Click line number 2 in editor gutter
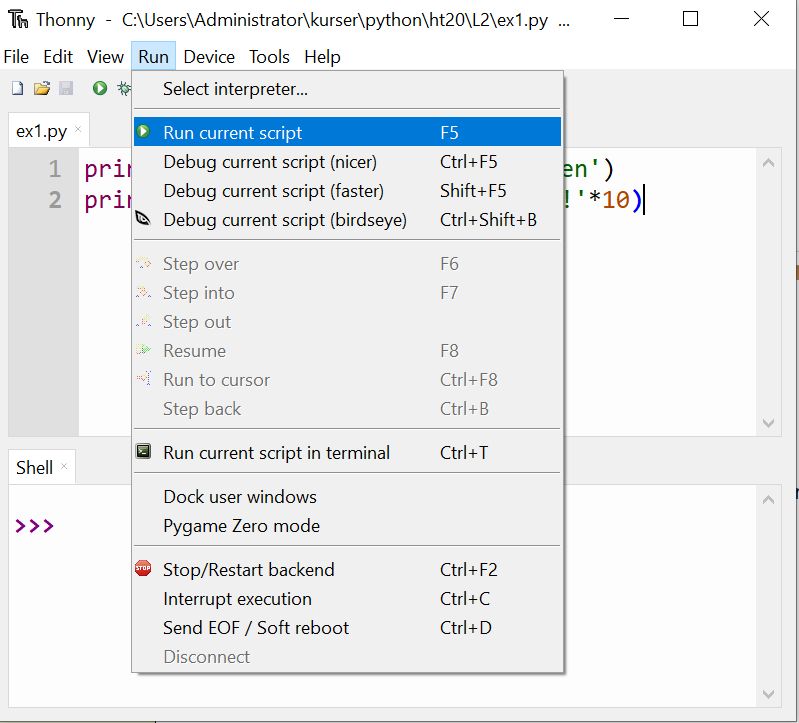 click(55, 200)
